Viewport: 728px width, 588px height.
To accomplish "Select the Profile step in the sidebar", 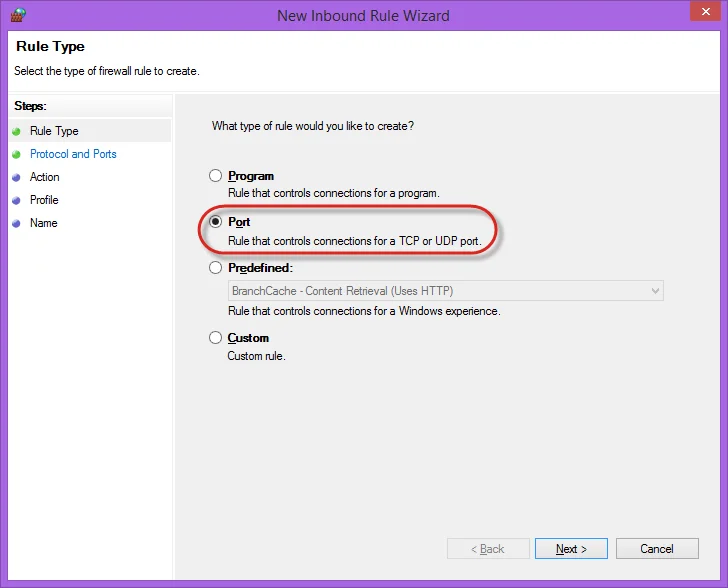I will (x=44, y=200).
